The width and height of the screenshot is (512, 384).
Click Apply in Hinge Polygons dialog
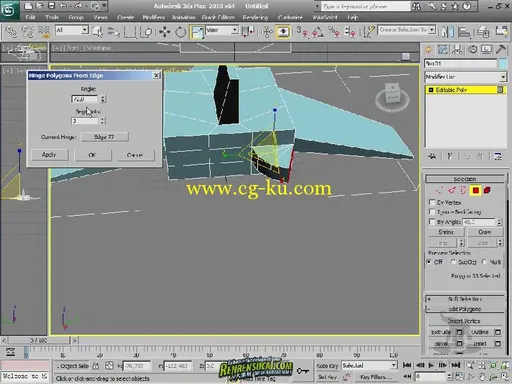coord(49,155)
